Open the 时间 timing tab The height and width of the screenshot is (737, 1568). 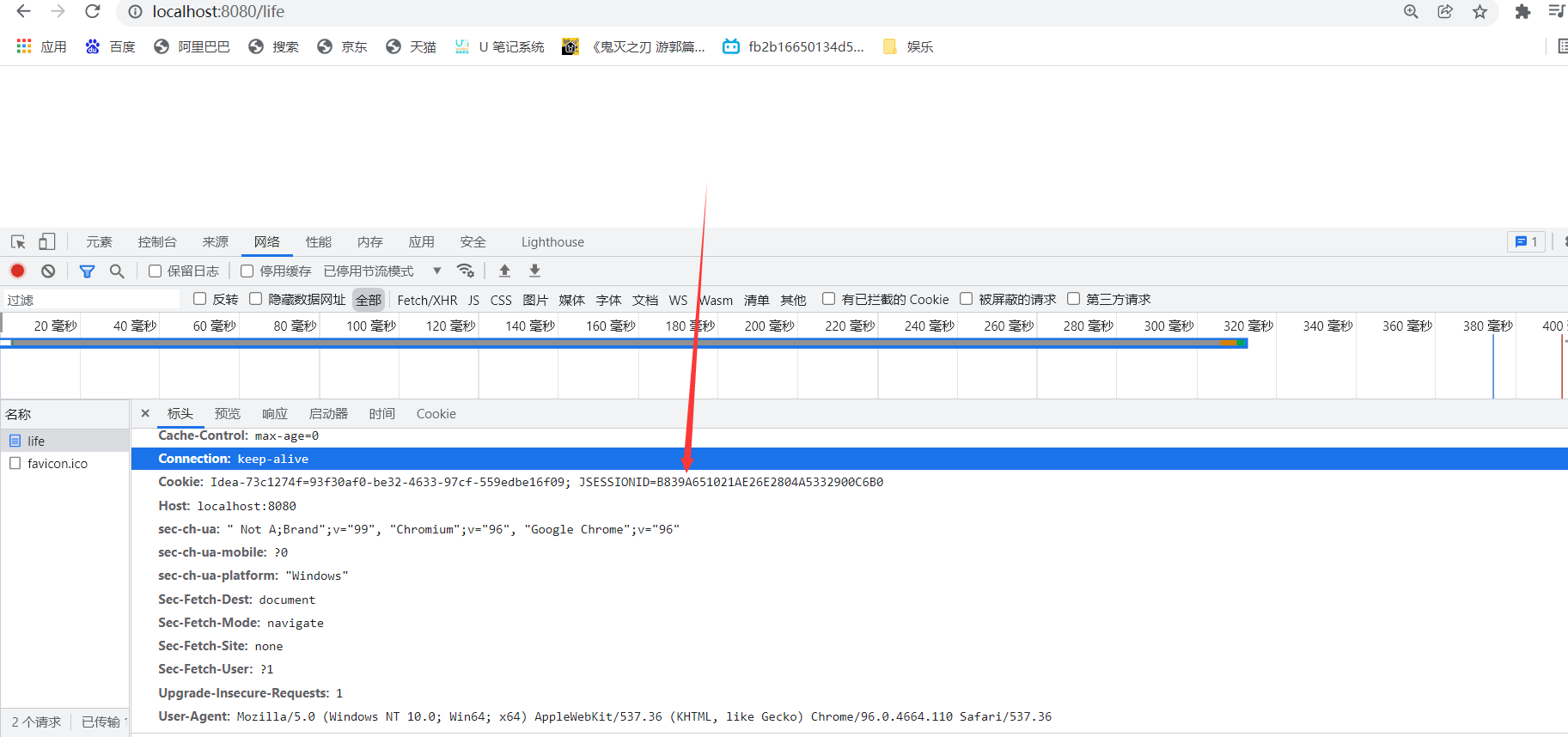point(382,414)
